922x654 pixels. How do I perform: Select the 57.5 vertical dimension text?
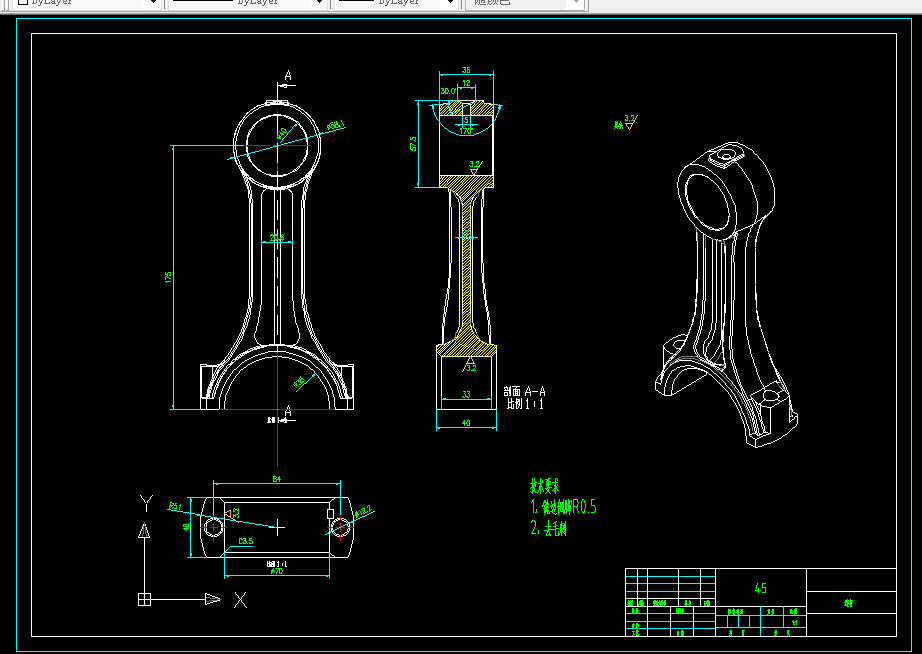point(413,143)
